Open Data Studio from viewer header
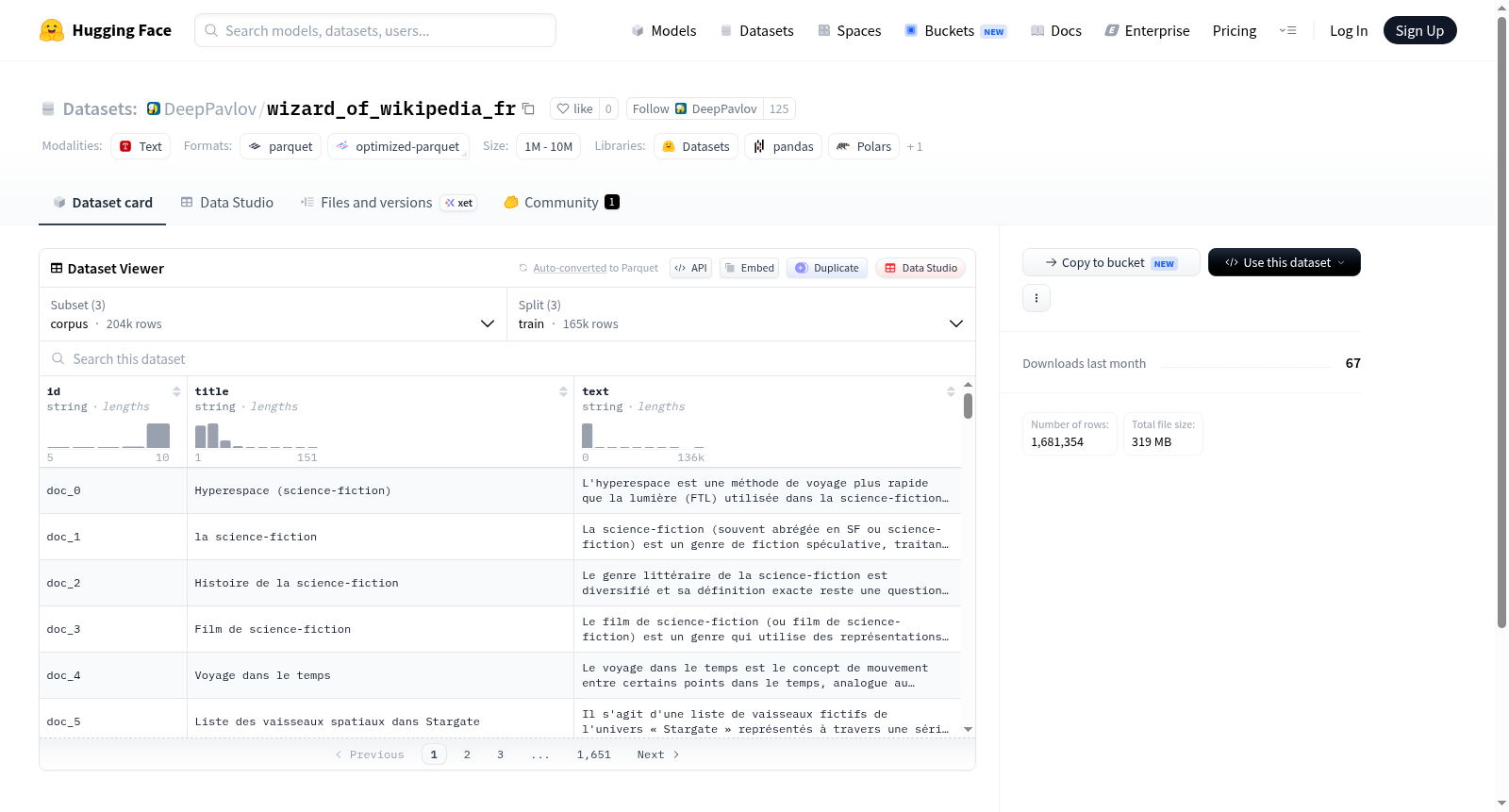Image resolution: width=1509 pixels, height=812 pixels. pyautogui.click(x=920, y=268)
